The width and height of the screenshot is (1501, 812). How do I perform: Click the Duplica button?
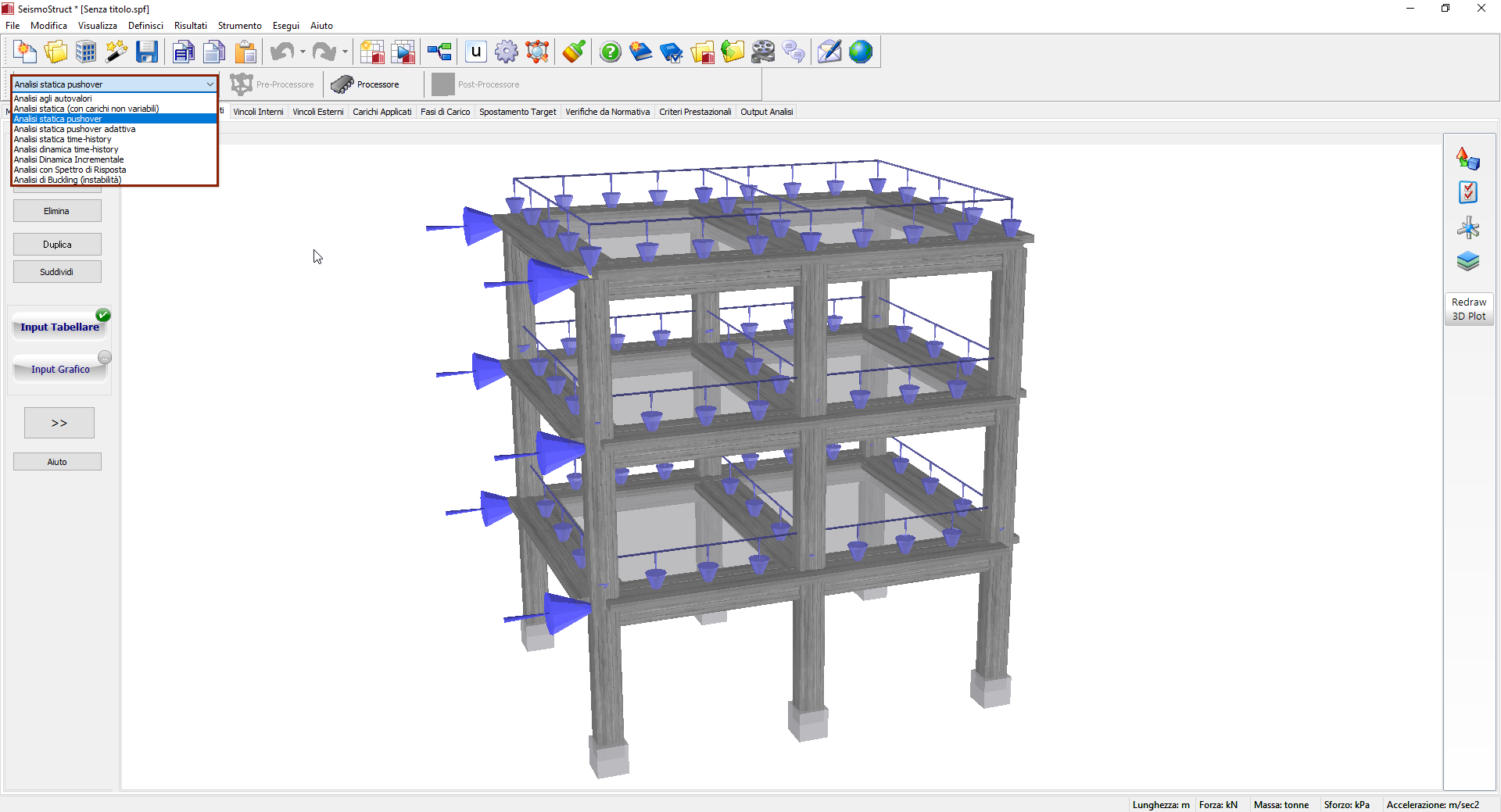tap(57, 245)
